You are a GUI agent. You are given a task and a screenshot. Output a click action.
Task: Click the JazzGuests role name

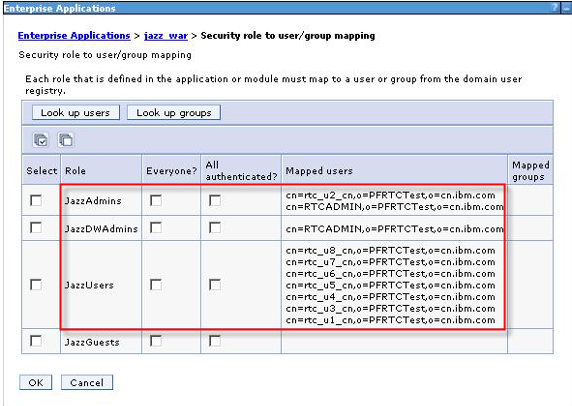pyautogui.click(x=92, y=342)
